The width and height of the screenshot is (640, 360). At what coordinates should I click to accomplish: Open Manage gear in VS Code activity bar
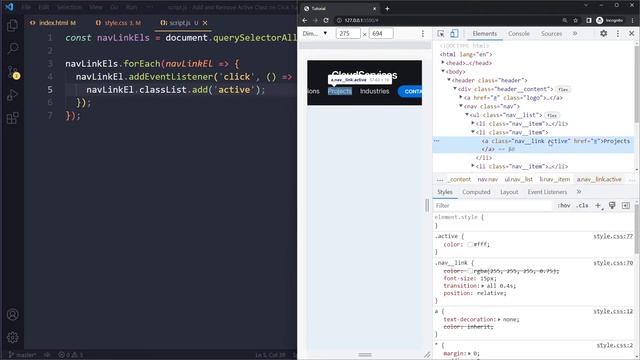12,338
